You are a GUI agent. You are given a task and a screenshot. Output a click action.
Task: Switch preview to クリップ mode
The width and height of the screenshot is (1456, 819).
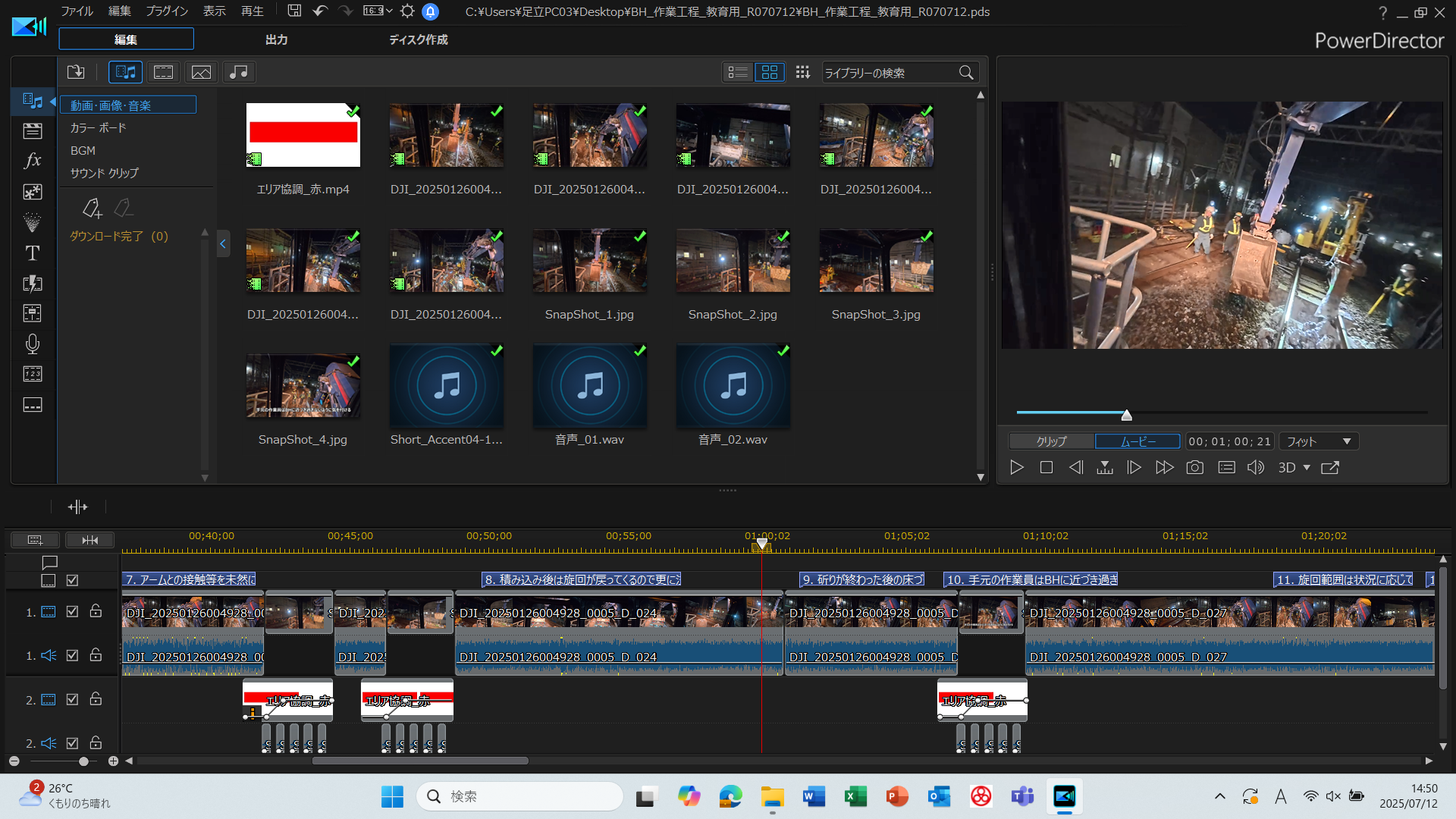(x=1051, y=441)
